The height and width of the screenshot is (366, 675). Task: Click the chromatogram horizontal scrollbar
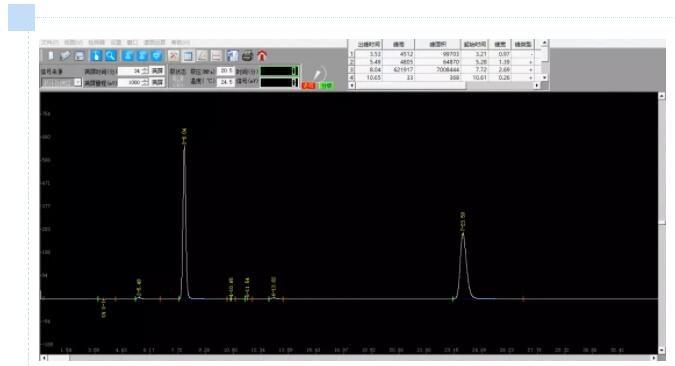[349, 358]
